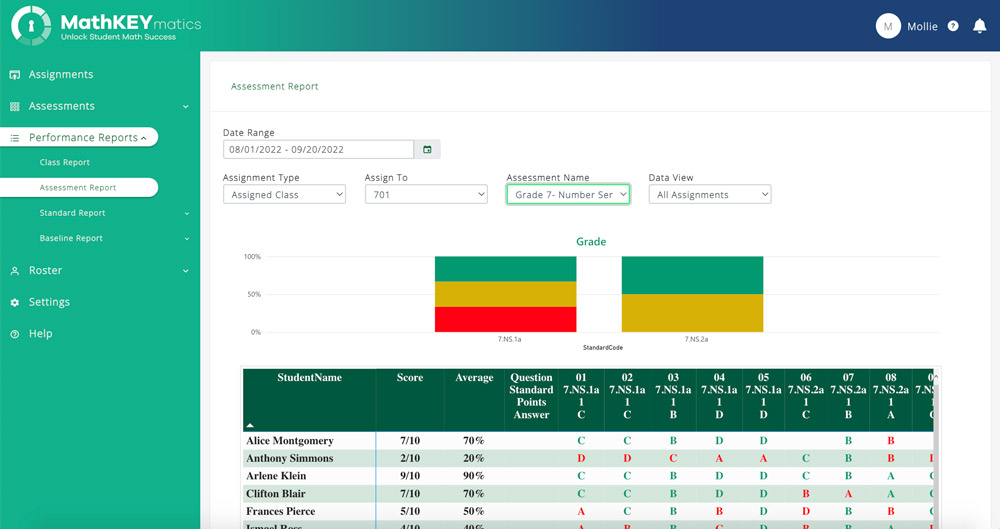The height and width of the screenshot is (529, 1000).
Task: Open the Assignment Type dropdown
Action: click(x=284, y=195)
